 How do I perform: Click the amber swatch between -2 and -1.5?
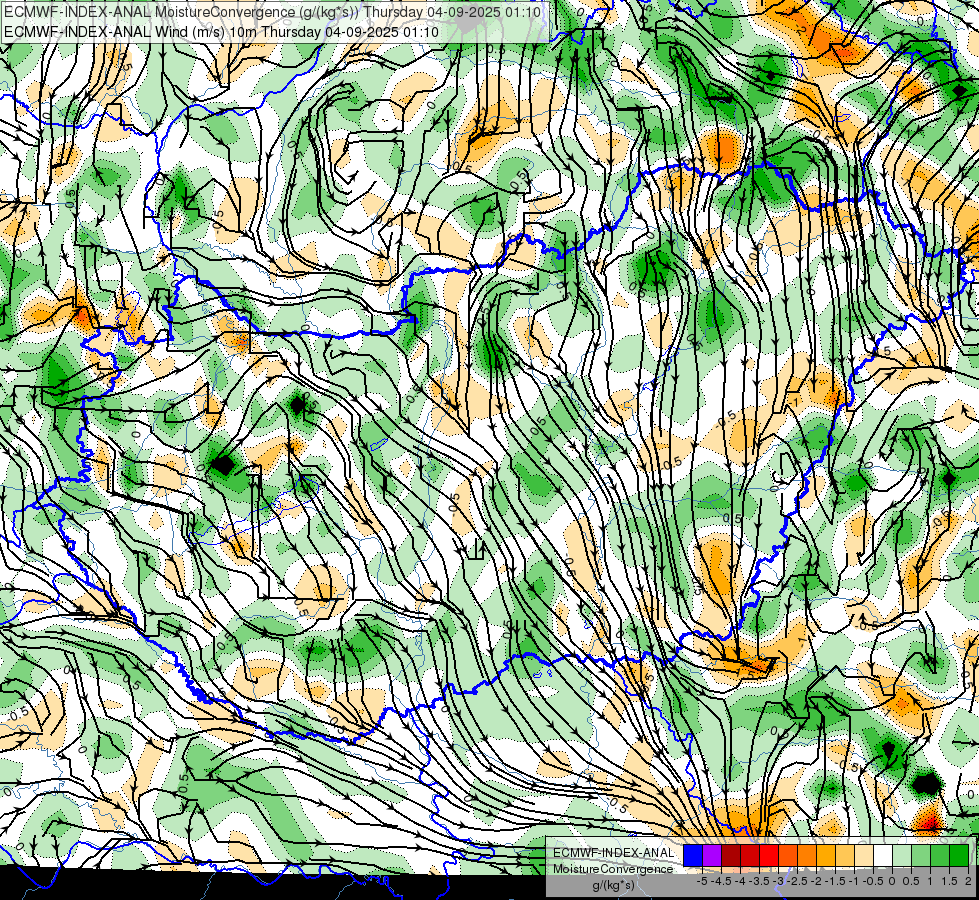point(826,856)
